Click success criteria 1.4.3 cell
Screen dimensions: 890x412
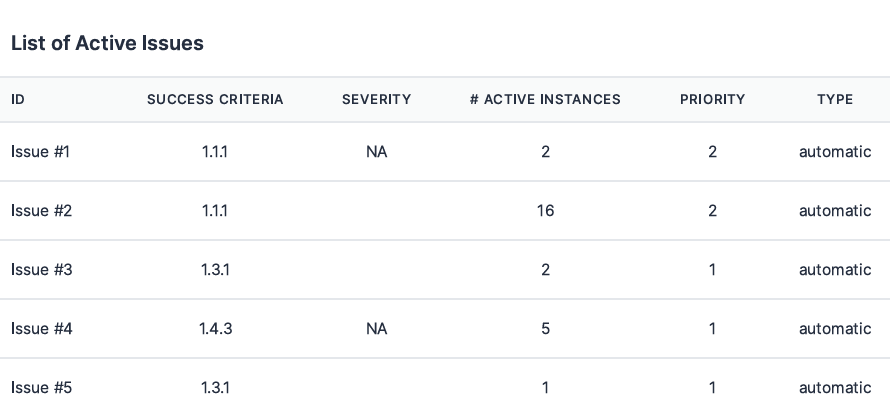coord(215,329)
